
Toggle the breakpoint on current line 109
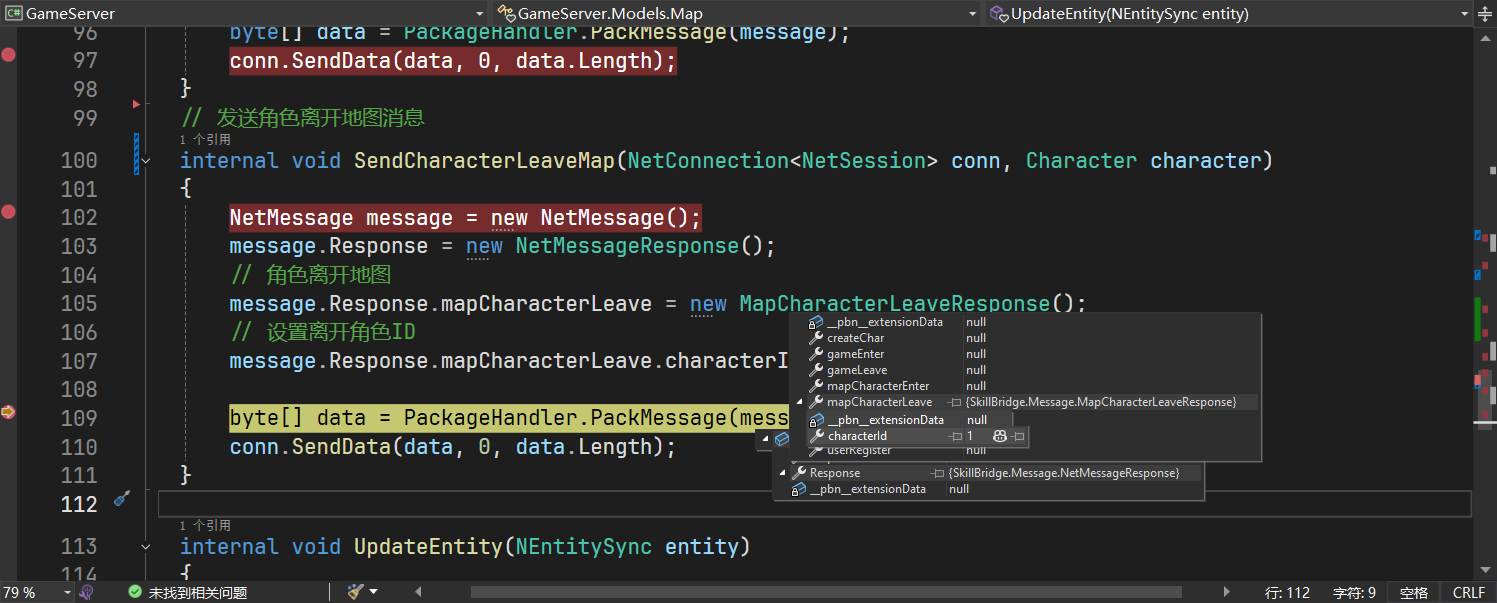click(9, 411)
